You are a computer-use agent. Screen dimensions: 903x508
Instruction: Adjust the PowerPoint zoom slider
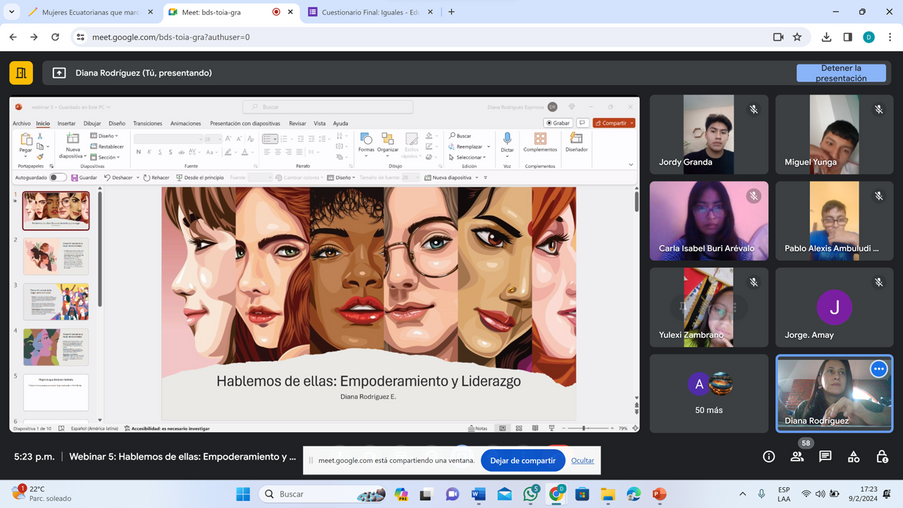583,428
